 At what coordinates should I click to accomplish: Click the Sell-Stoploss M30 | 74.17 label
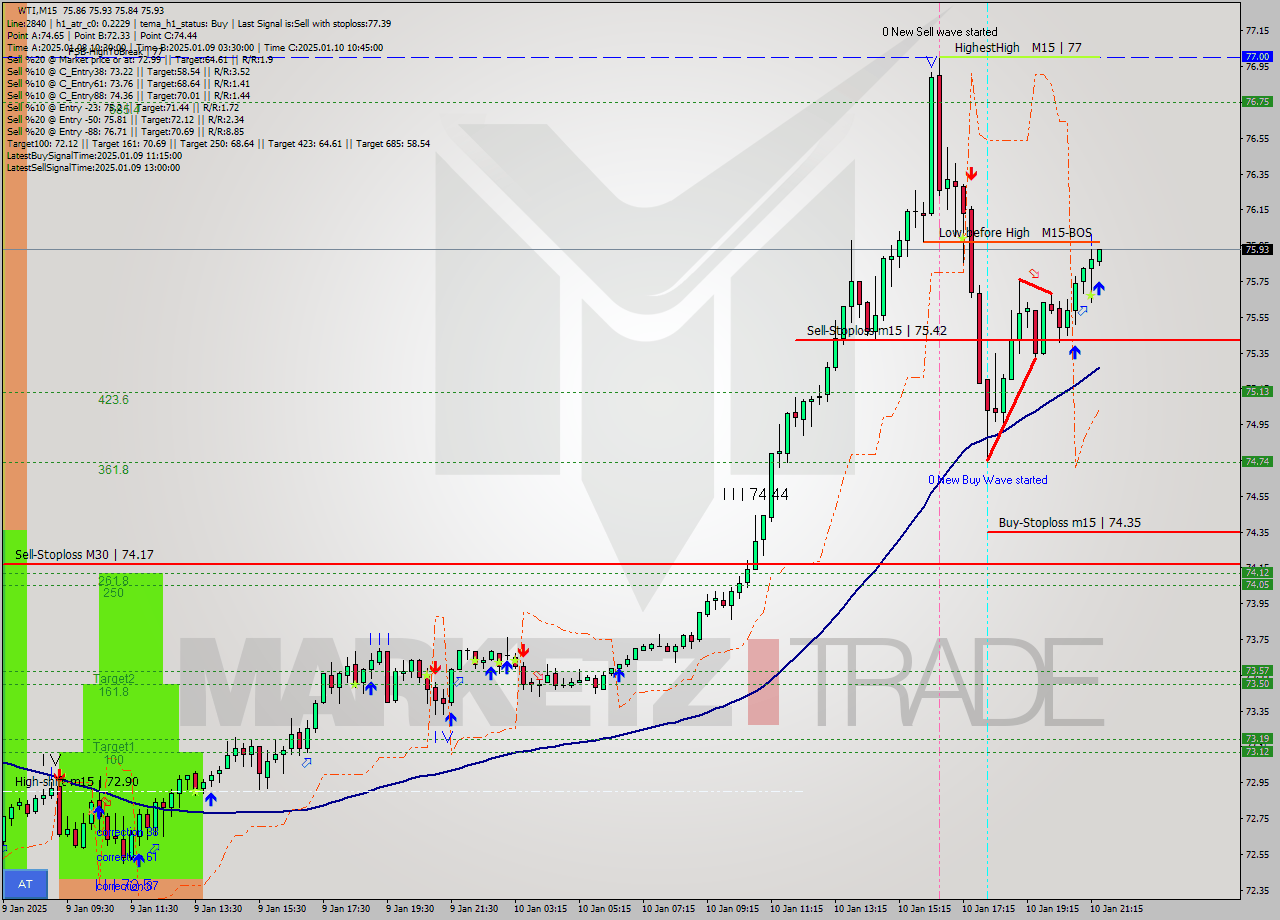coord(84,554)
